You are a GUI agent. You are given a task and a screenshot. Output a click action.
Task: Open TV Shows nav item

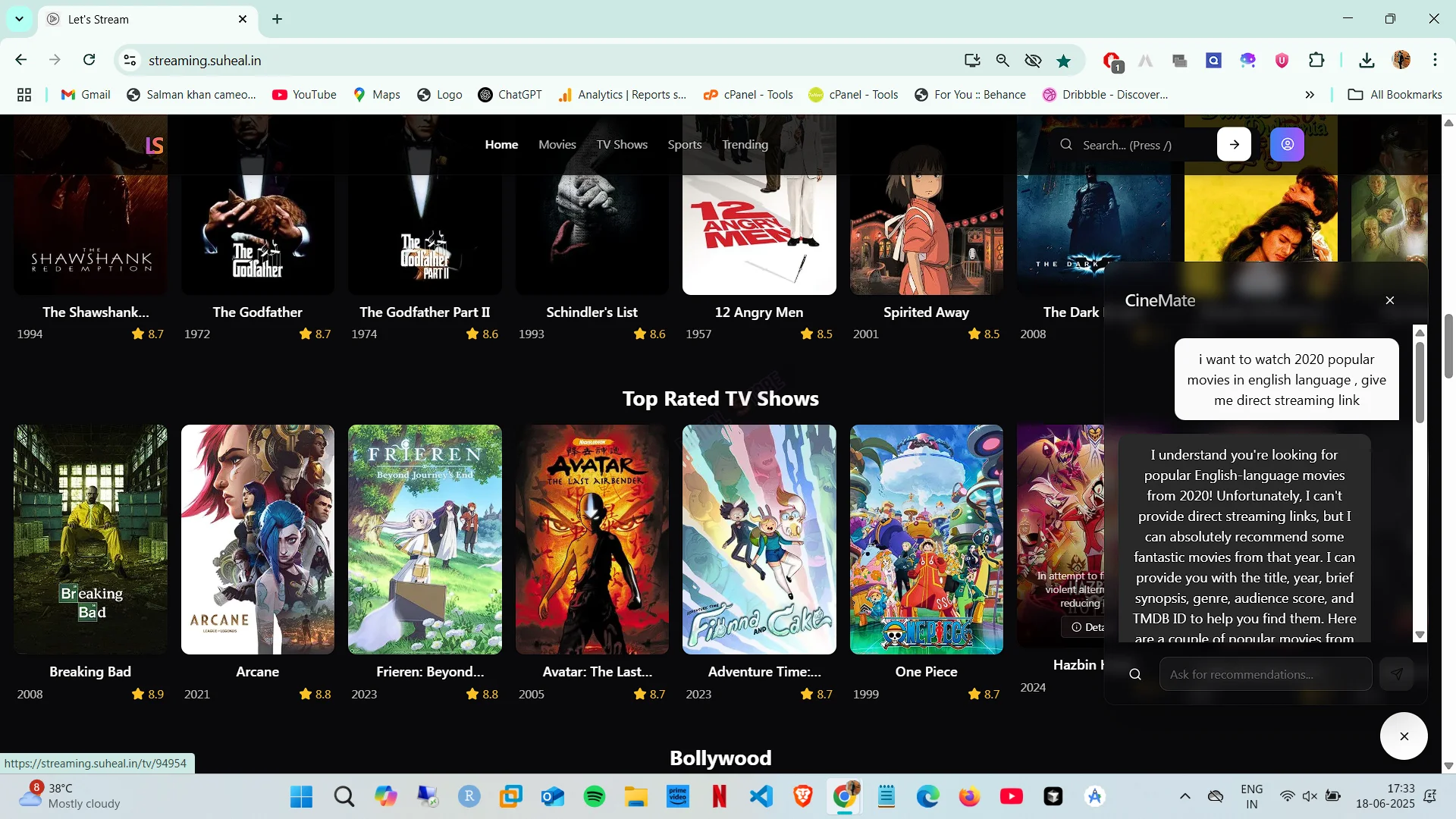point(622,144)
